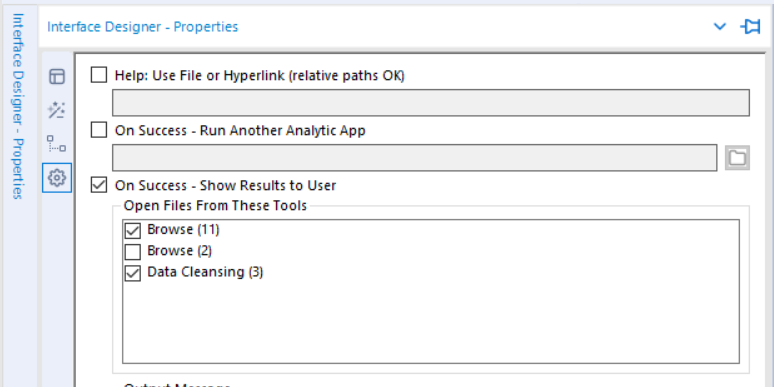The width and height of the screenshot is (774, 387).
Task: Browse for another analytic app file
Action: [x=737, y=158]
